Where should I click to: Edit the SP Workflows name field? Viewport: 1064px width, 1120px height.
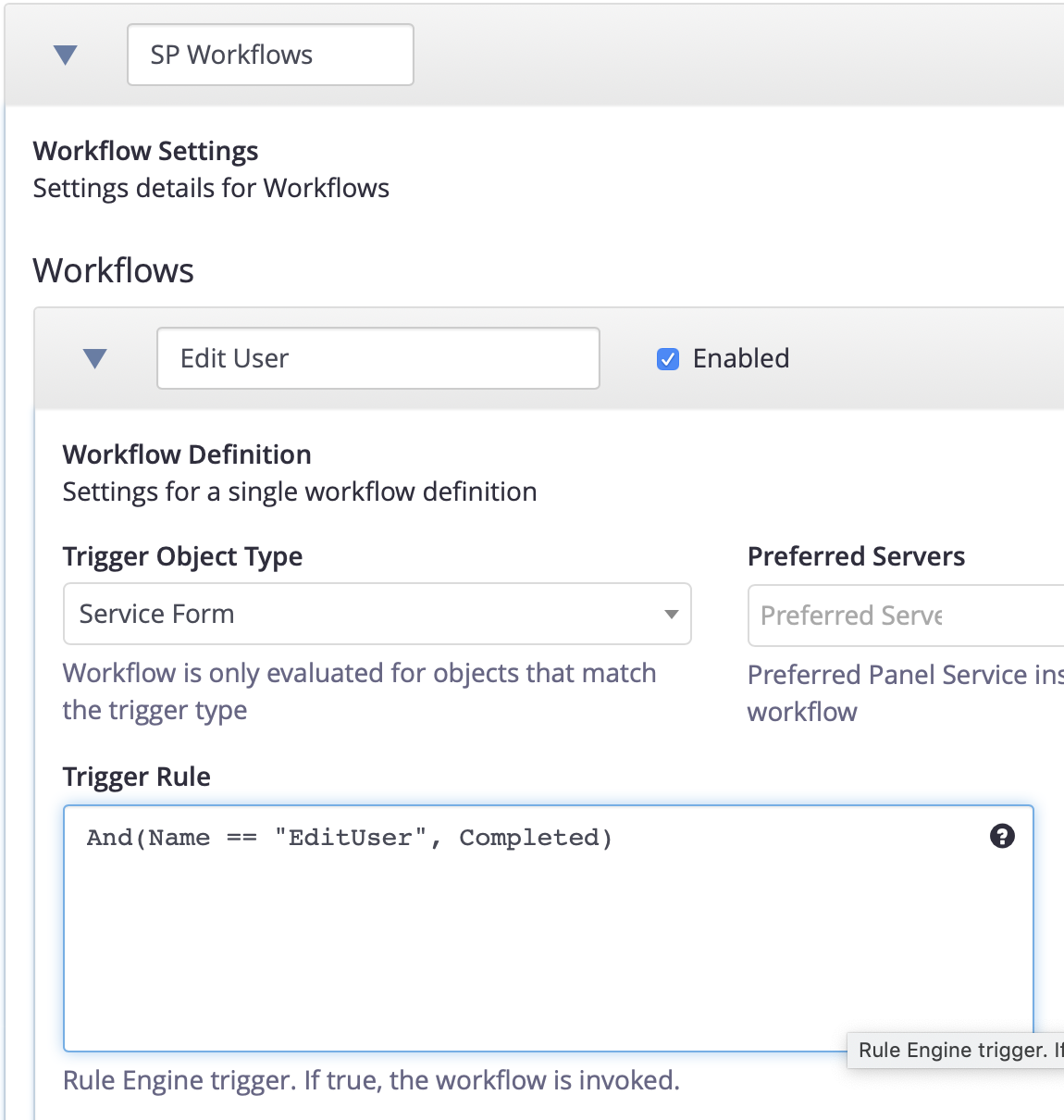coord(270,55)
